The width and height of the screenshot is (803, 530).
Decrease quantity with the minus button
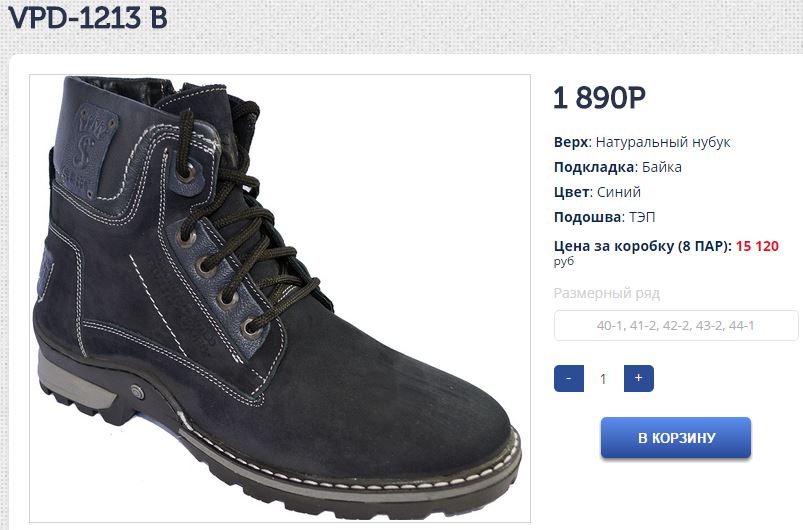(568, 378)
